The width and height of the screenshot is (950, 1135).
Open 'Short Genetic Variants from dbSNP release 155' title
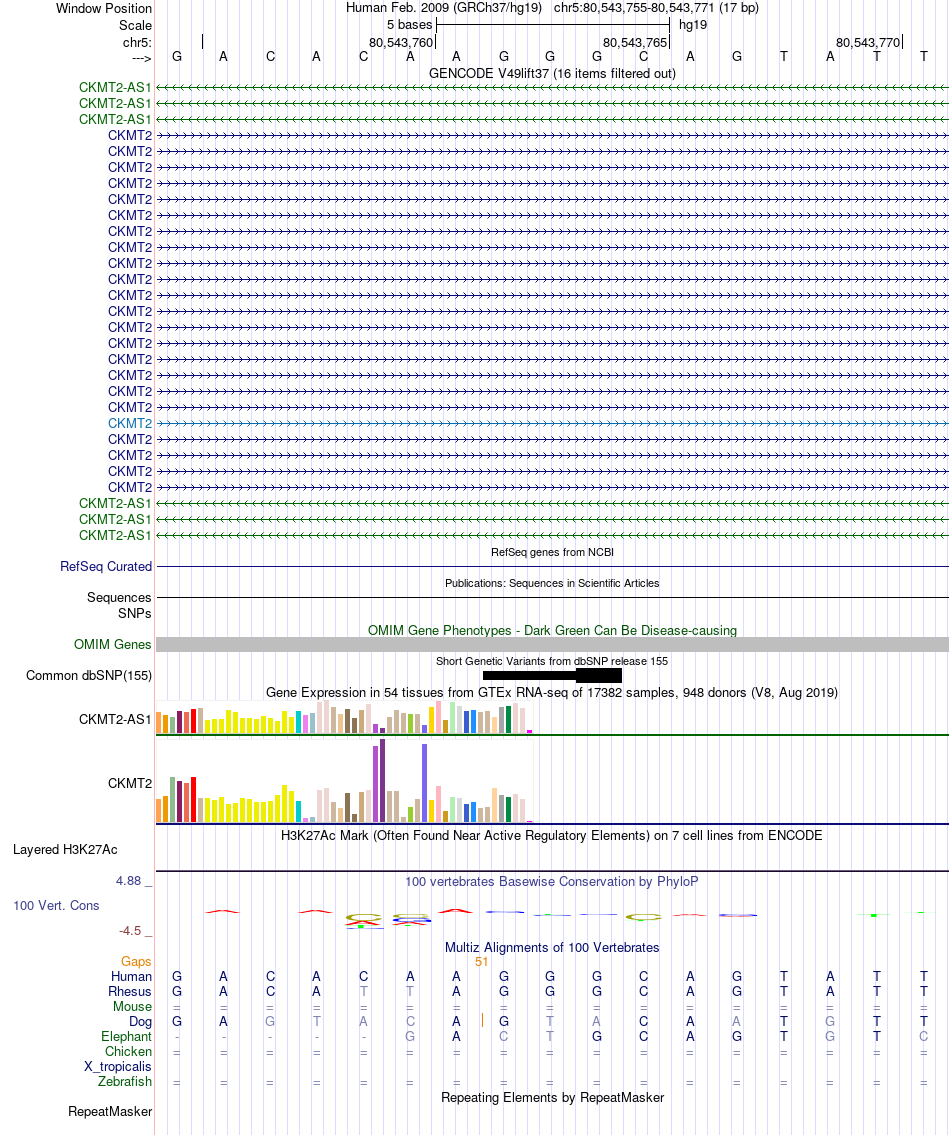click(x=552, y=662)
